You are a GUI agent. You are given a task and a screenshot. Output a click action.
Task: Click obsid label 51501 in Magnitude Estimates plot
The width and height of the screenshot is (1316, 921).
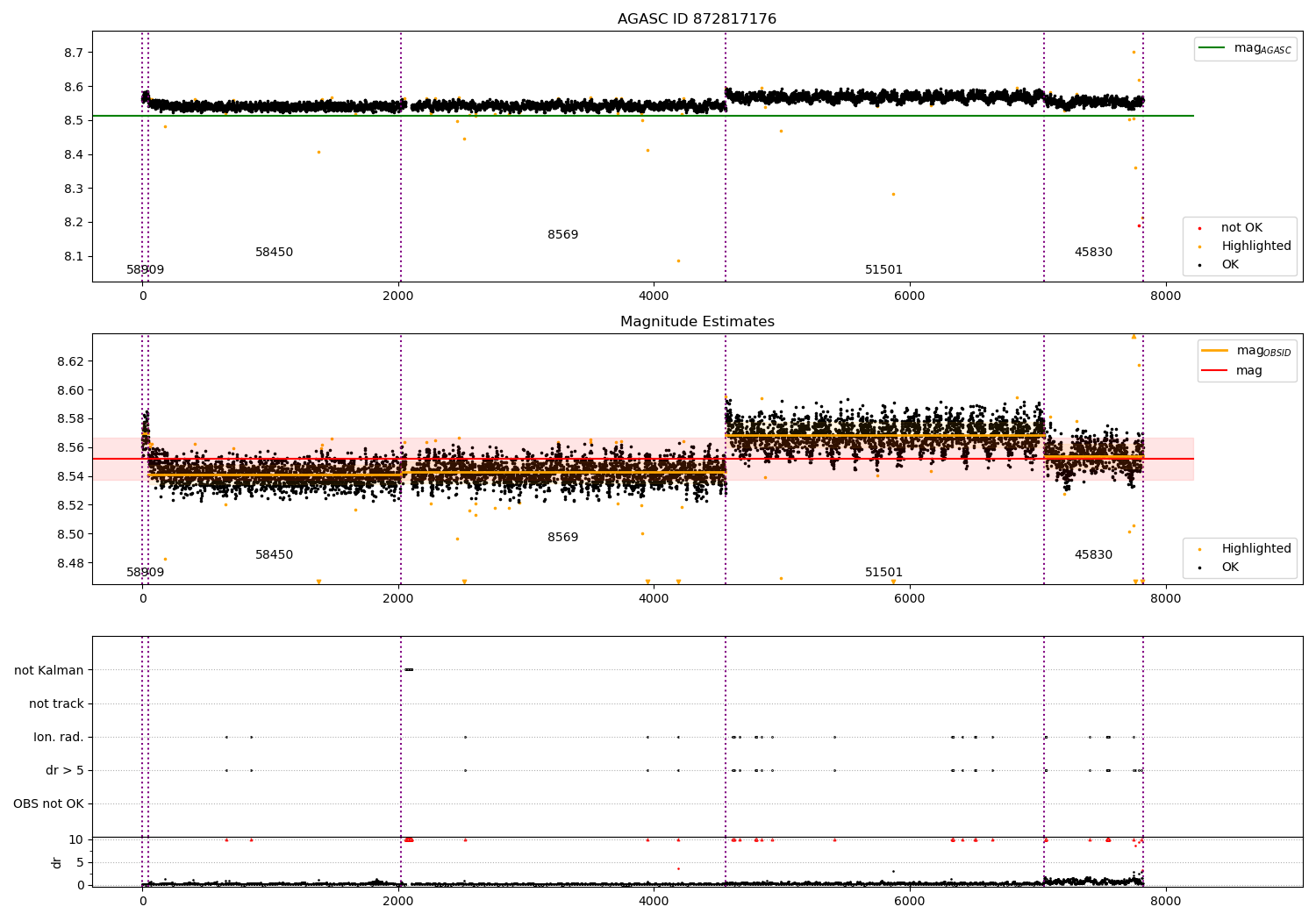pos(883,573)
